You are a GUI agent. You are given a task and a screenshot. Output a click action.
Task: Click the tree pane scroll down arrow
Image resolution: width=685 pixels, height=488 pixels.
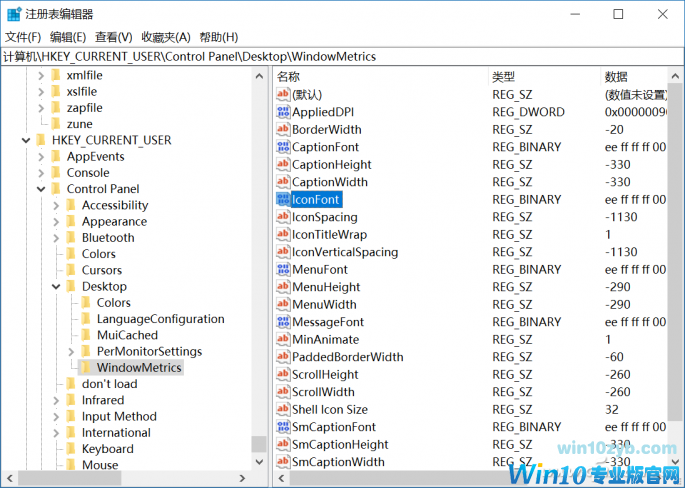click(x=259, y=462)
